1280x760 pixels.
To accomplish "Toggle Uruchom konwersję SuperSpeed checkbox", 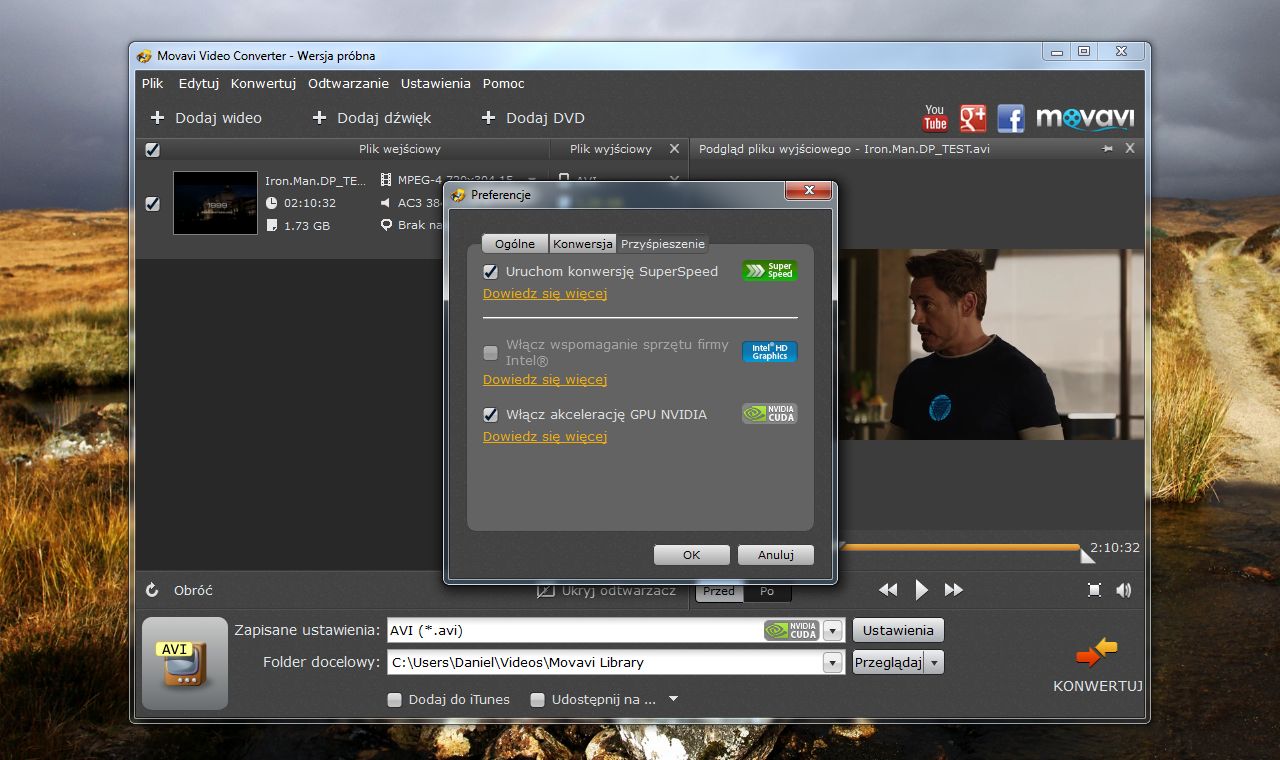I will click(491, 271).
